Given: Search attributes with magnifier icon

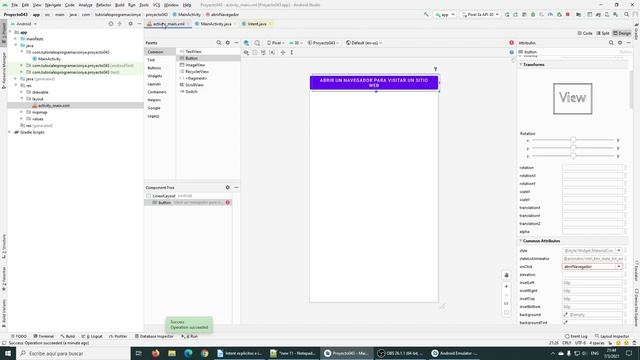Looking at the screenshot, I should tap(611, 42).
